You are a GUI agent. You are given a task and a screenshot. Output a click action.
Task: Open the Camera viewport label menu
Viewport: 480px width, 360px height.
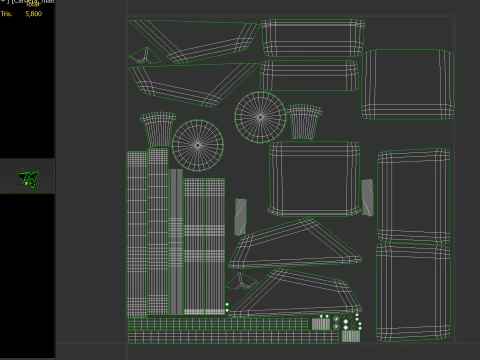[32, 2]
